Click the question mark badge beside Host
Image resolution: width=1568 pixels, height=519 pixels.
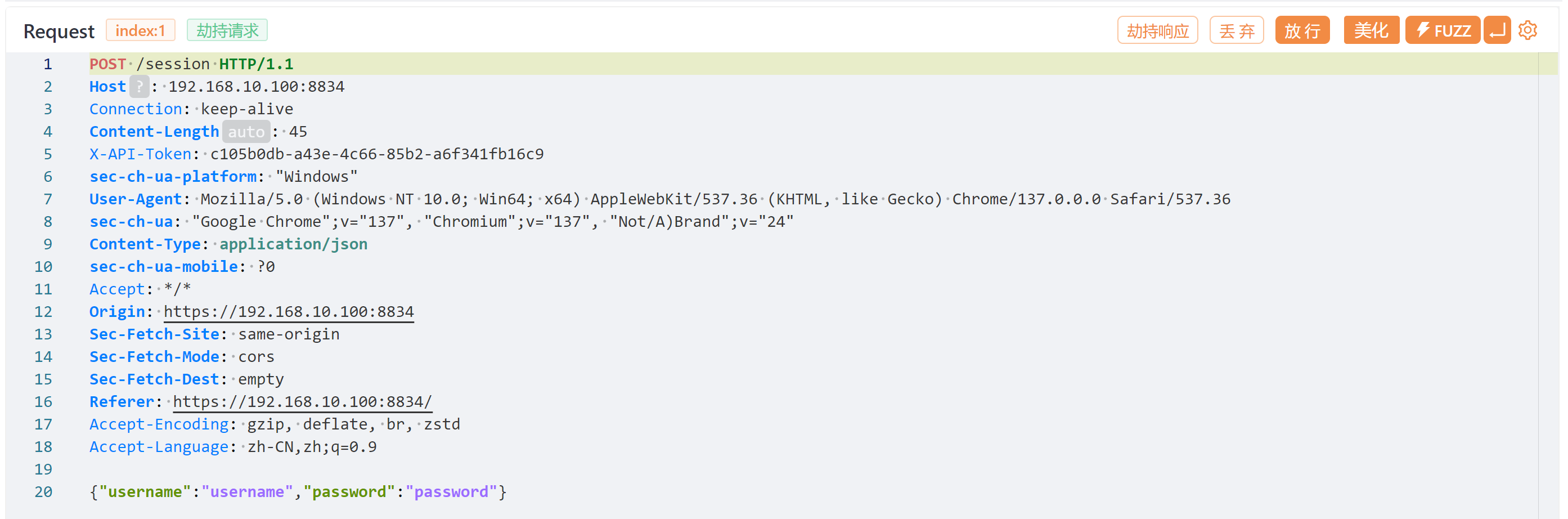pyautogui.click(x=140, y=87)
